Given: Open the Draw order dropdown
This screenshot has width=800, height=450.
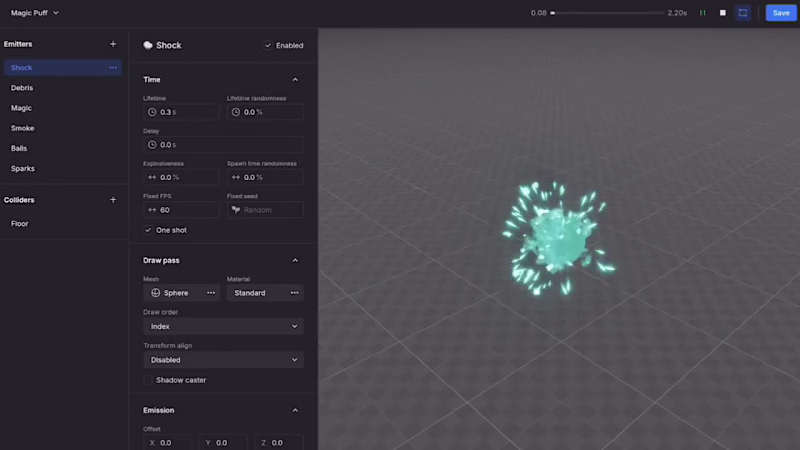Looking at the screenshot, I should click(223, 327).
